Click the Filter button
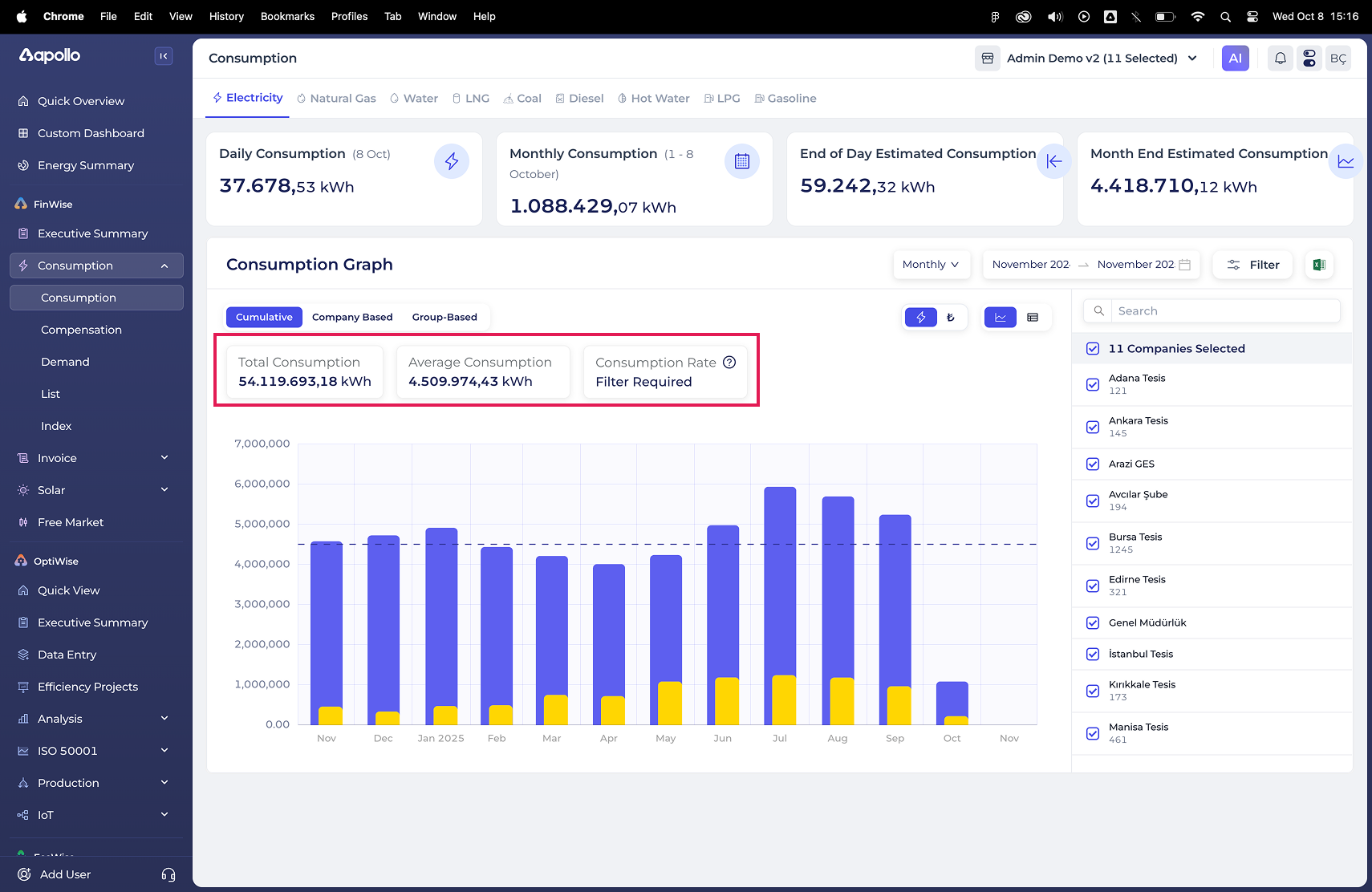Viewport: 1372px width, 892px height. click(1252, 265)
